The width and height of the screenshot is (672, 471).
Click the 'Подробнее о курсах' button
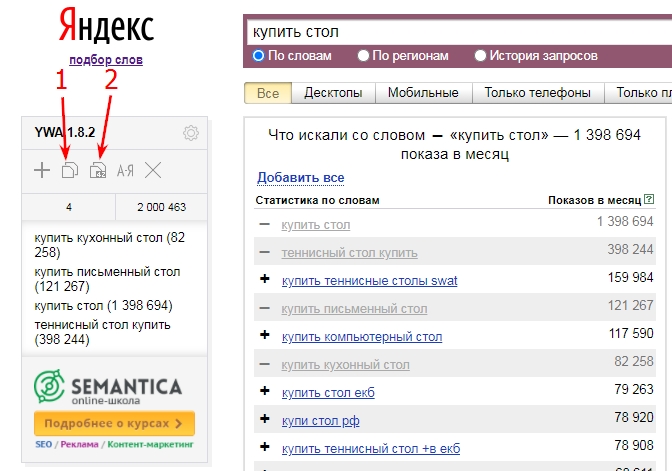tap(114, 423)
